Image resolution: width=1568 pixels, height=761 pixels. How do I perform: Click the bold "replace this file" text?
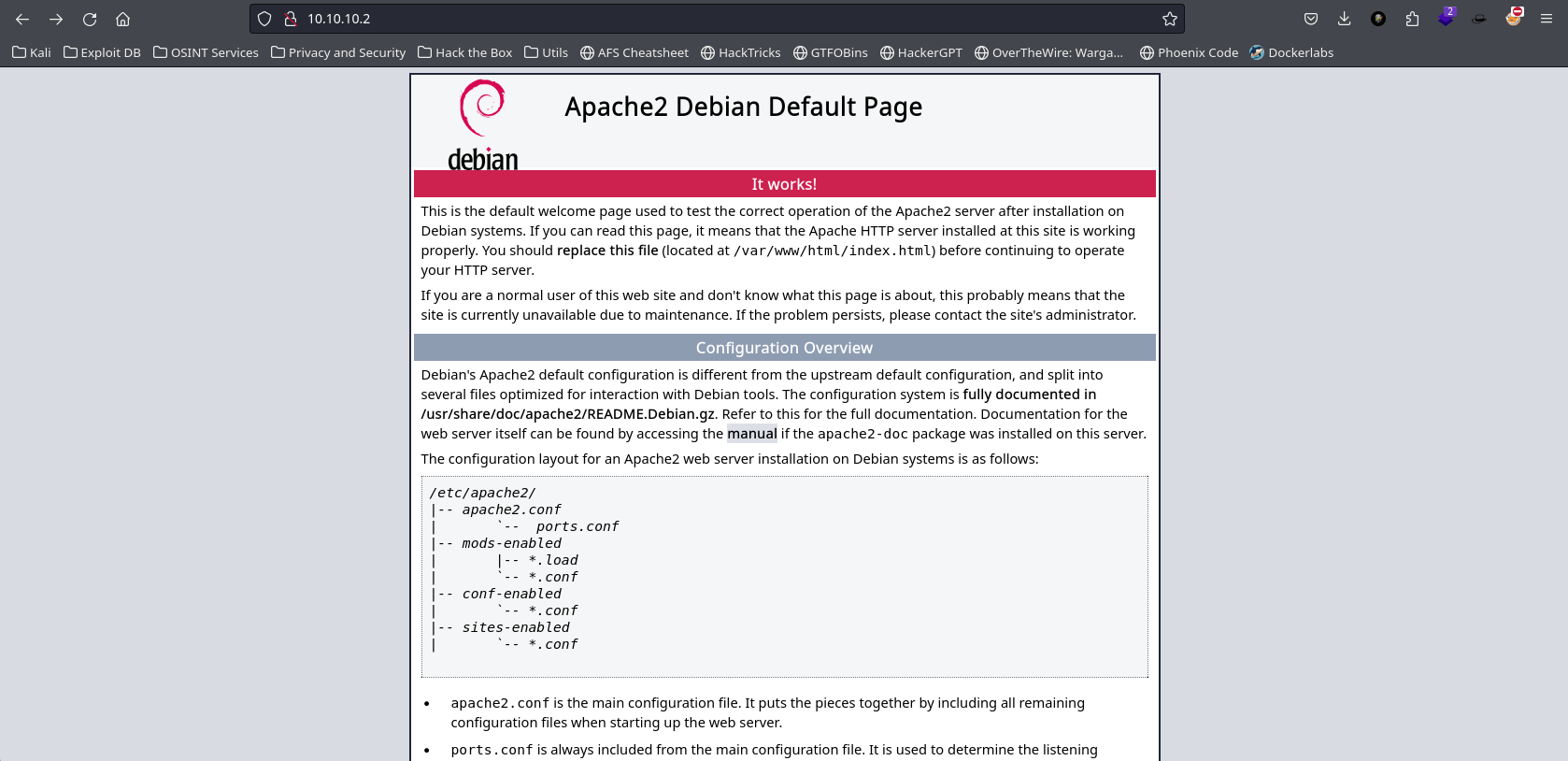[607, 251]
